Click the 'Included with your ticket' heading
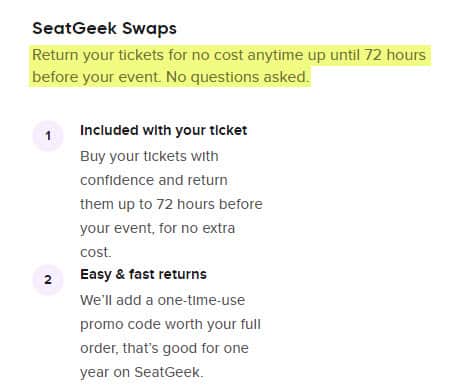The width and height of the screenshot is (458, 387). click(x=164, y=130)
